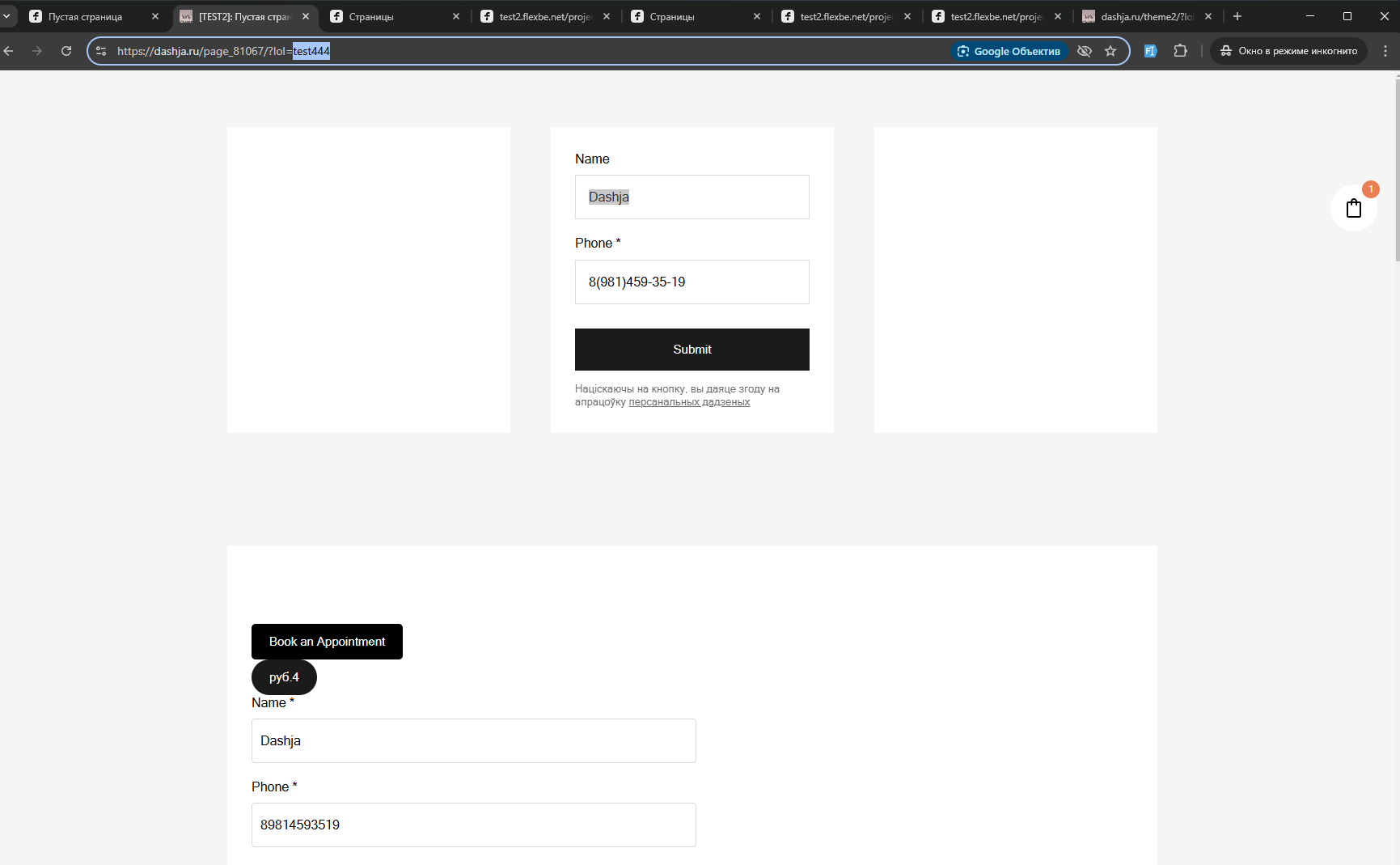Expand the tab search dropdown arrow
The image size is (1400, 865).
(x=6, y=16)
